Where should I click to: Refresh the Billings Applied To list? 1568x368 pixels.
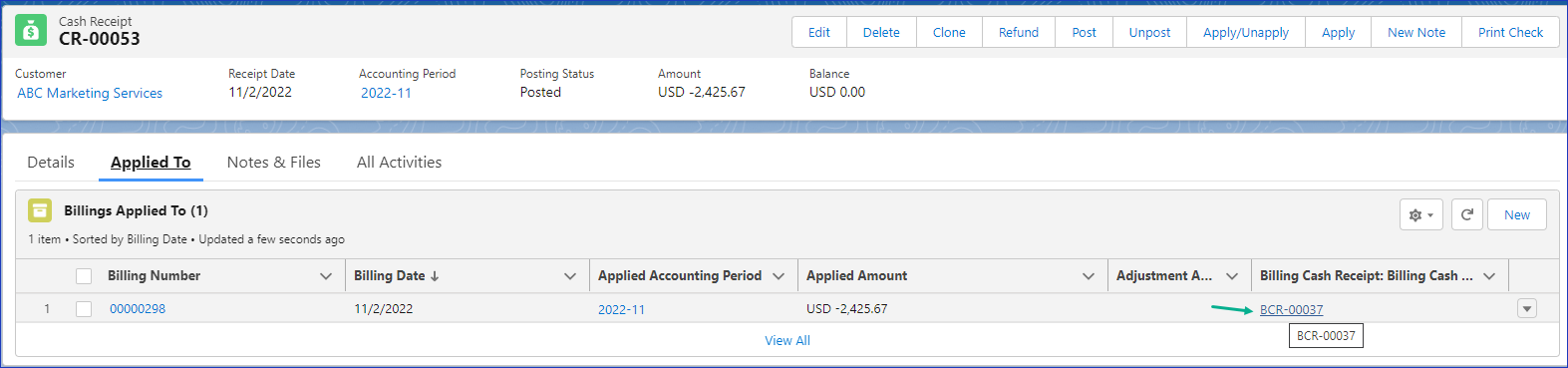tap(1467, 214)
